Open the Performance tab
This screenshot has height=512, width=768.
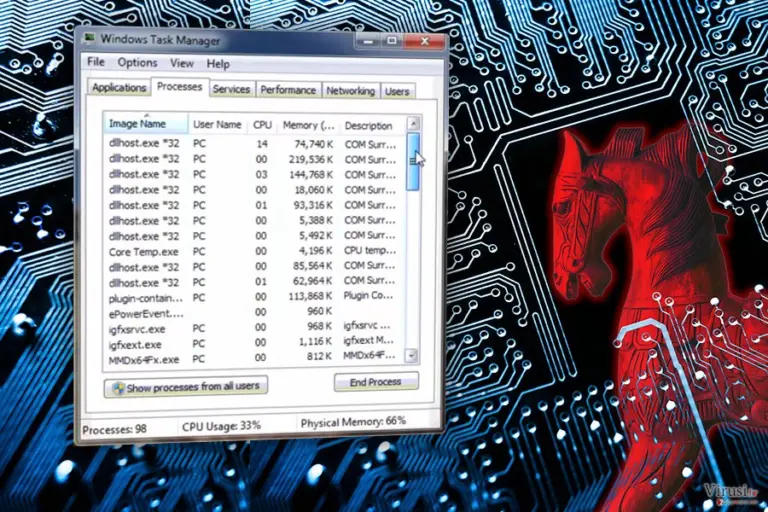(x=288, y=90)
